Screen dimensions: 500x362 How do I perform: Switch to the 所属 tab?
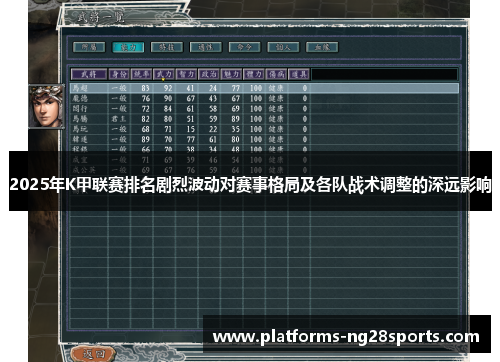[89, 47]
